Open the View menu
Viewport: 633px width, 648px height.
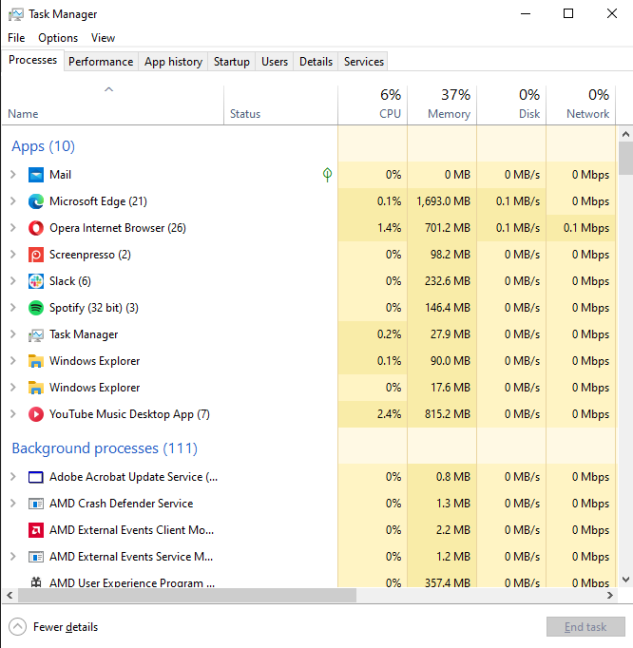coord(103,38)
